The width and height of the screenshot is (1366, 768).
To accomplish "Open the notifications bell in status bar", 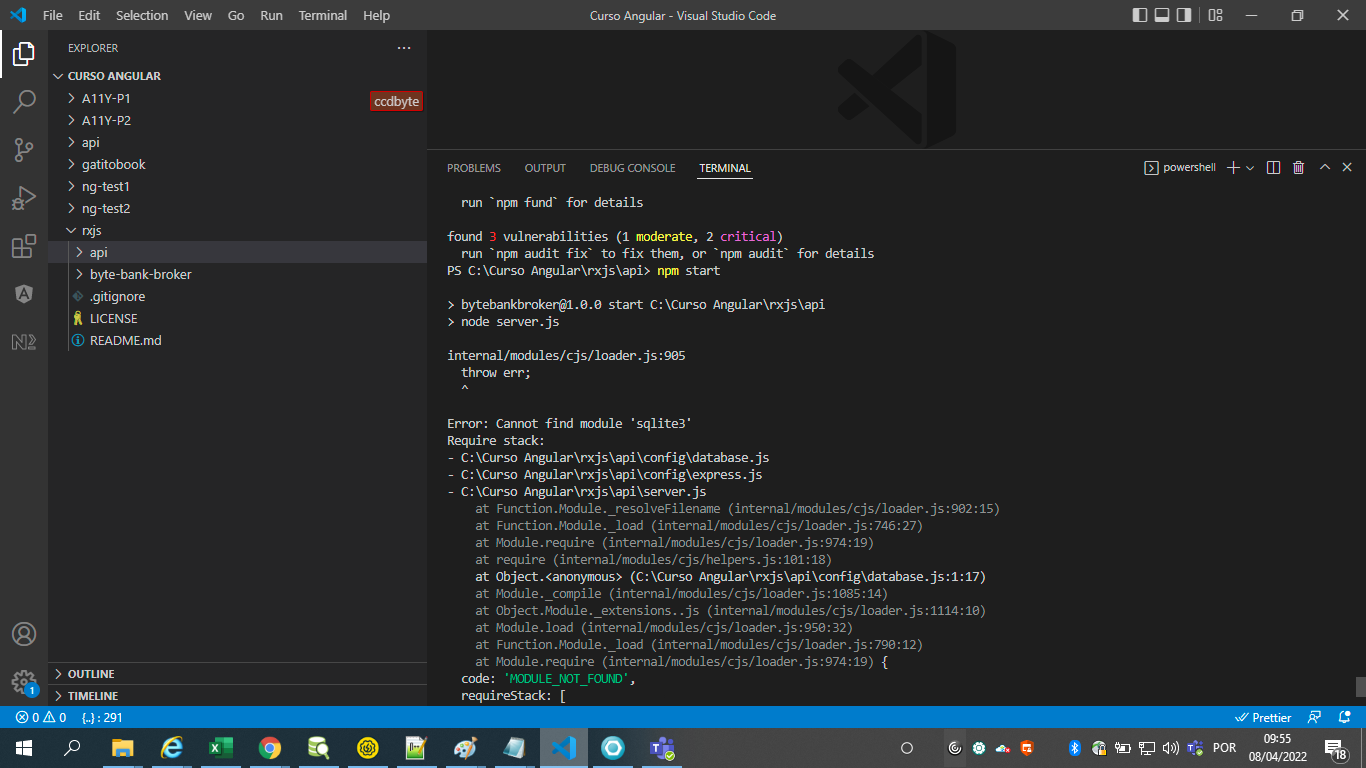I will [1344, 717].
